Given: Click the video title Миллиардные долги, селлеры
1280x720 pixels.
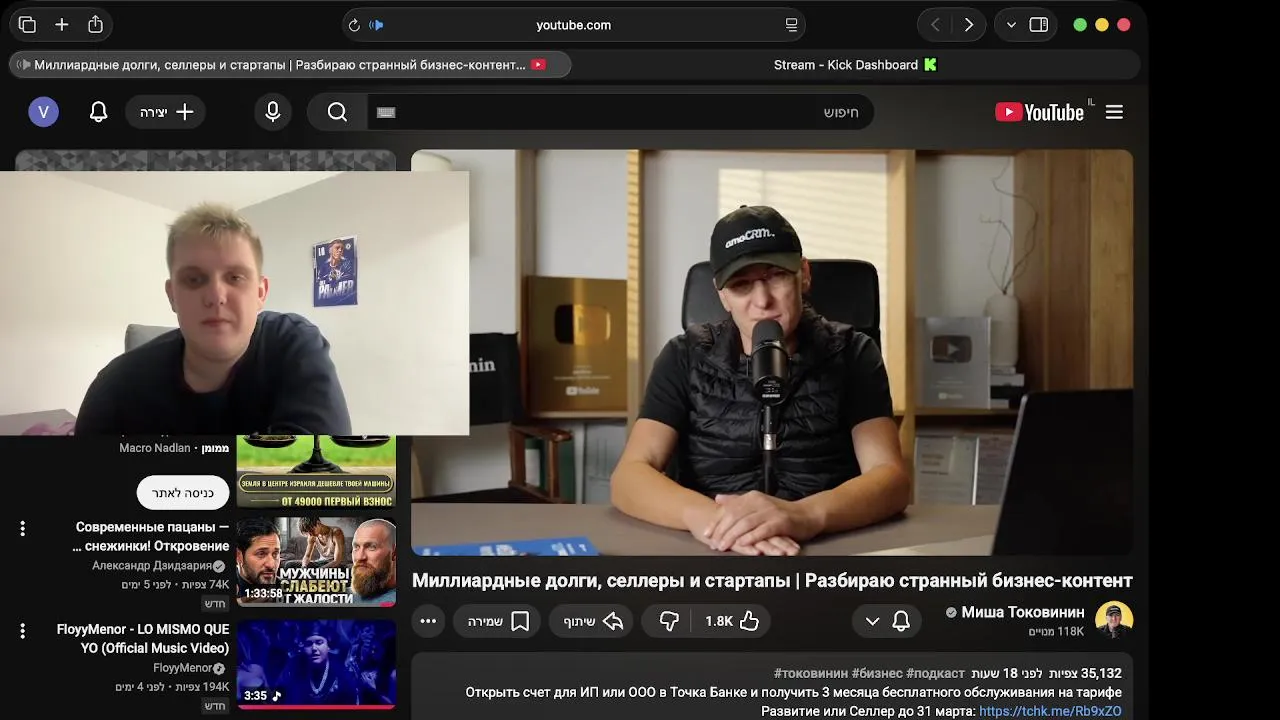Looking at the screenshot, I should 772,581.
